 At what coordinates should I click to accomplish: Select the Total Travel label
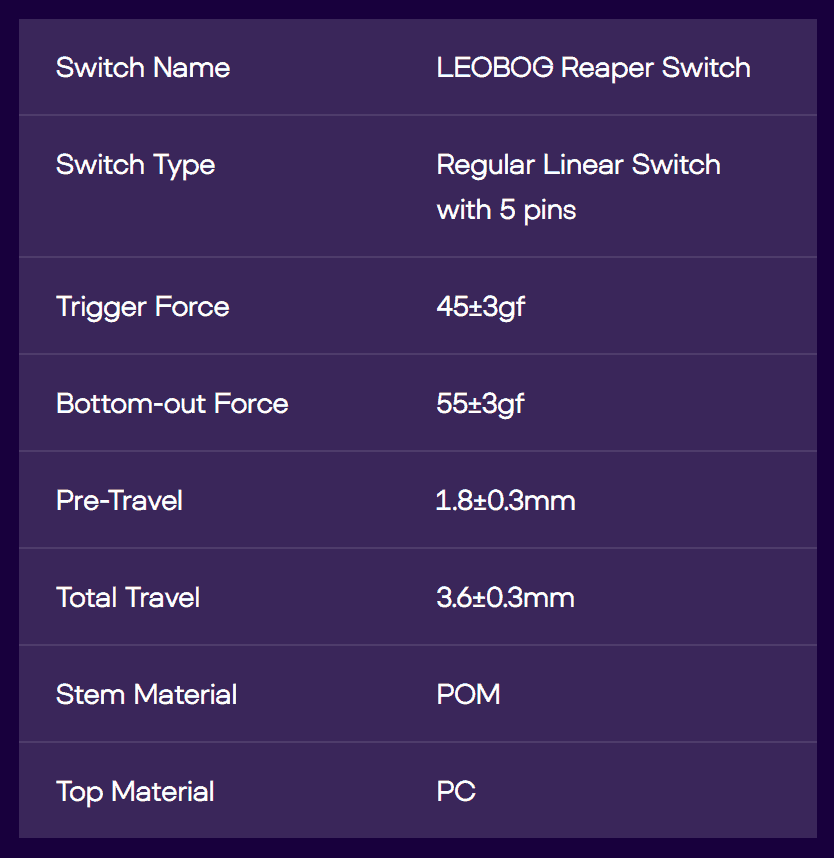(128, 598)
